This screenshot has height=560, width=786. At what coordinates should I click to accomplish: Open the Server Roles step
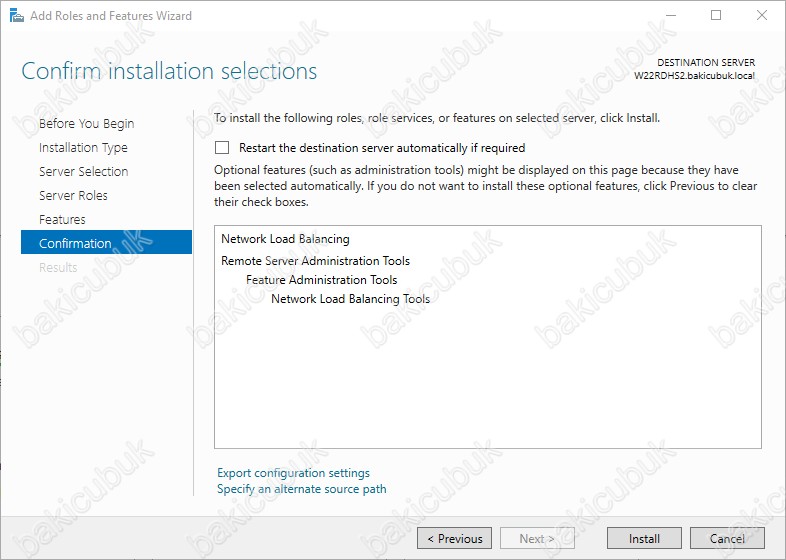[x=73, y=196]
